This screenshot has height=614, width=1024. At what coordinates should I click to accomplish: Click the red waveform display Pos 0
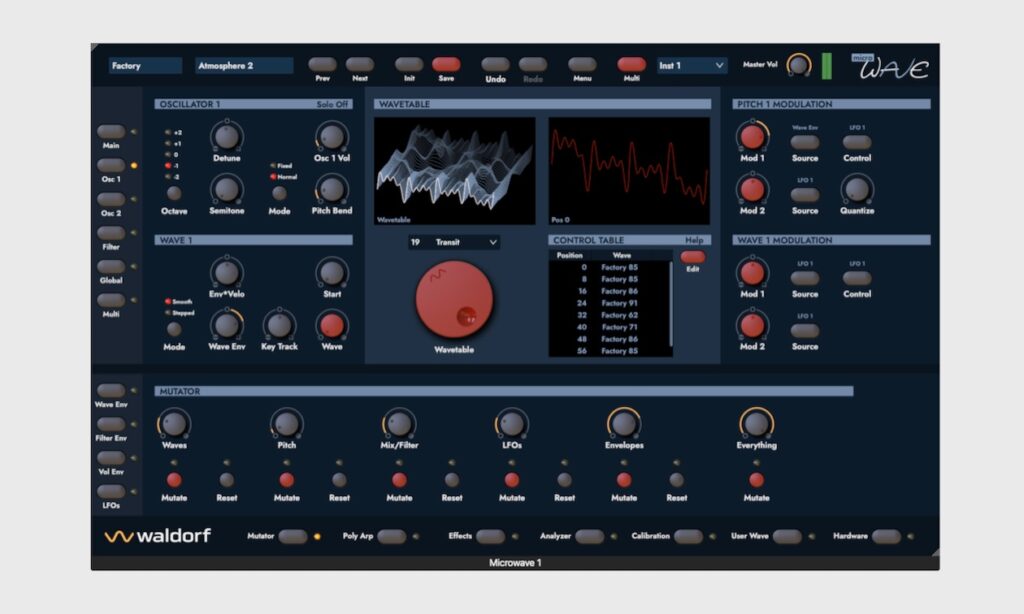coord(629,171)
